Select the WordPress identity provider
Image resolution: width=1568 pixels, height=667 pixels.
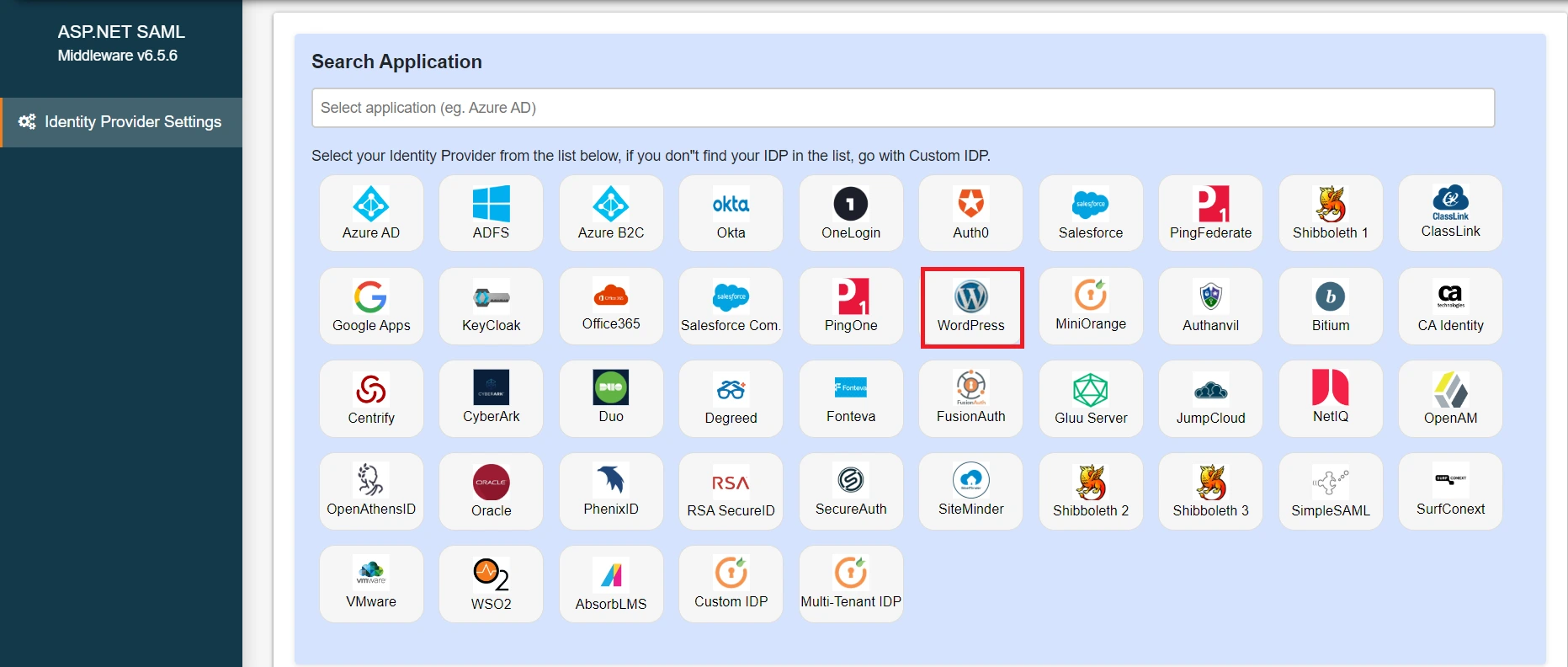click(x=971, y=307)
